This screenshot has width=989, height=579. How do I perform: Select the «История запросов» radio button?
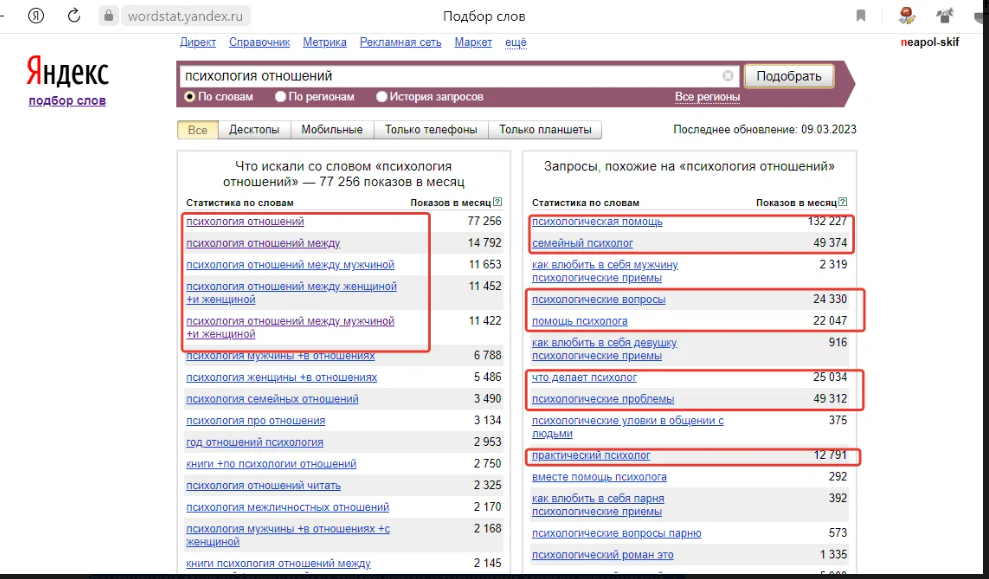382,97
